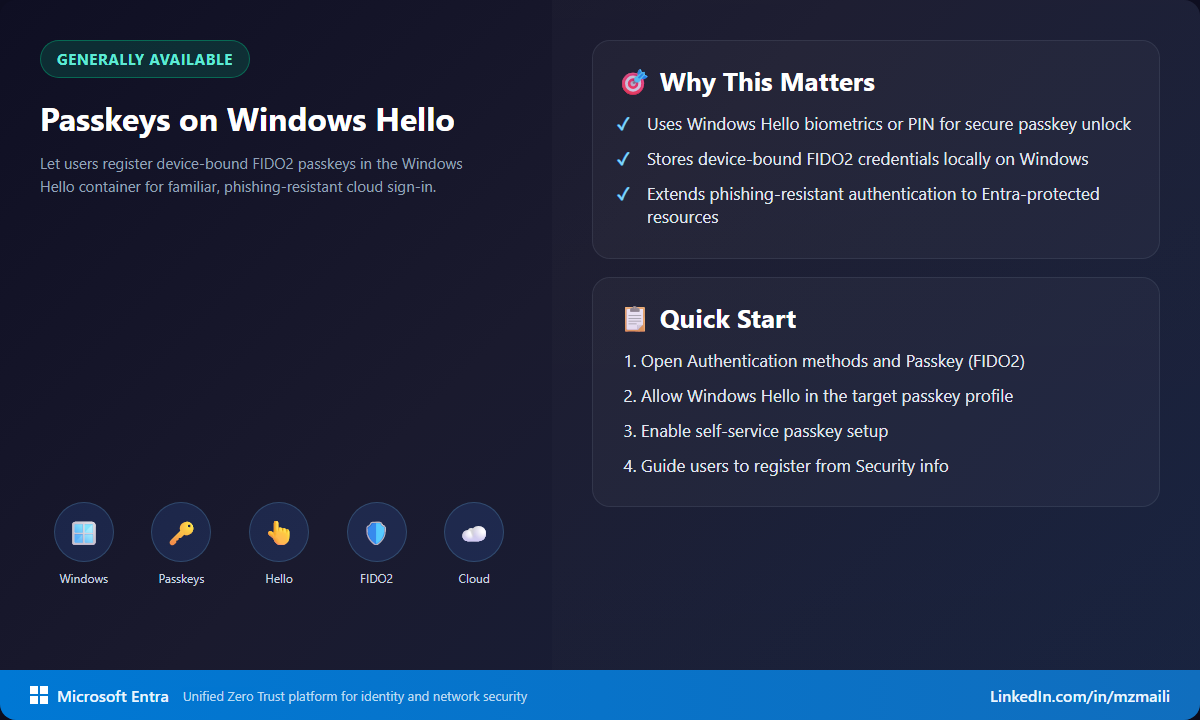Click the Windows label under its icon

pos(84,579)
